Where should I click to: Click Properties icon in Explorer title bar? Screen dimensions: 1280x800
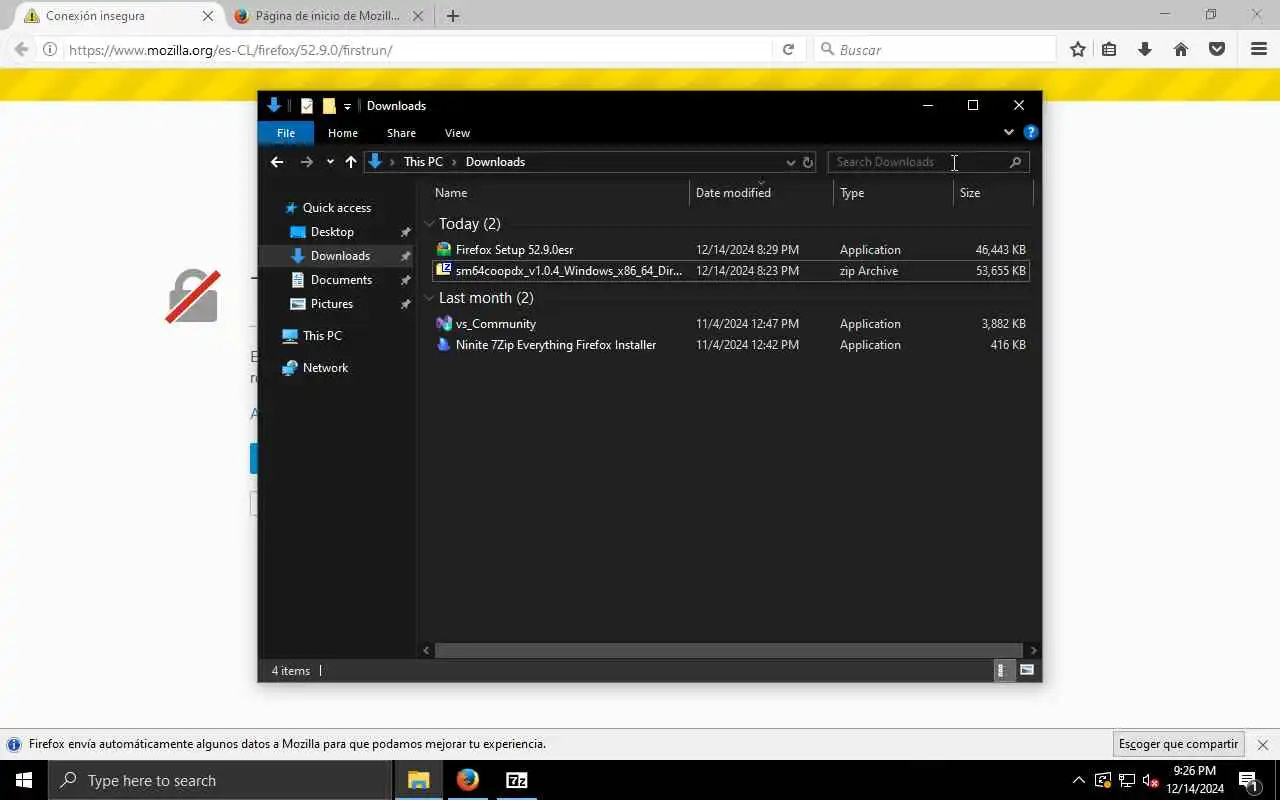307,105
